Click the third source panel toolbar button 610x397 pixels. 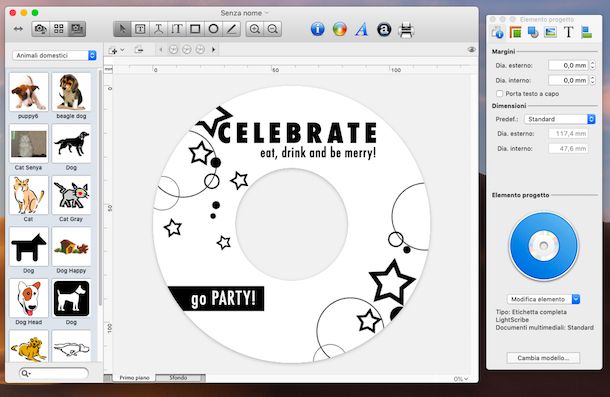[77, 29]
